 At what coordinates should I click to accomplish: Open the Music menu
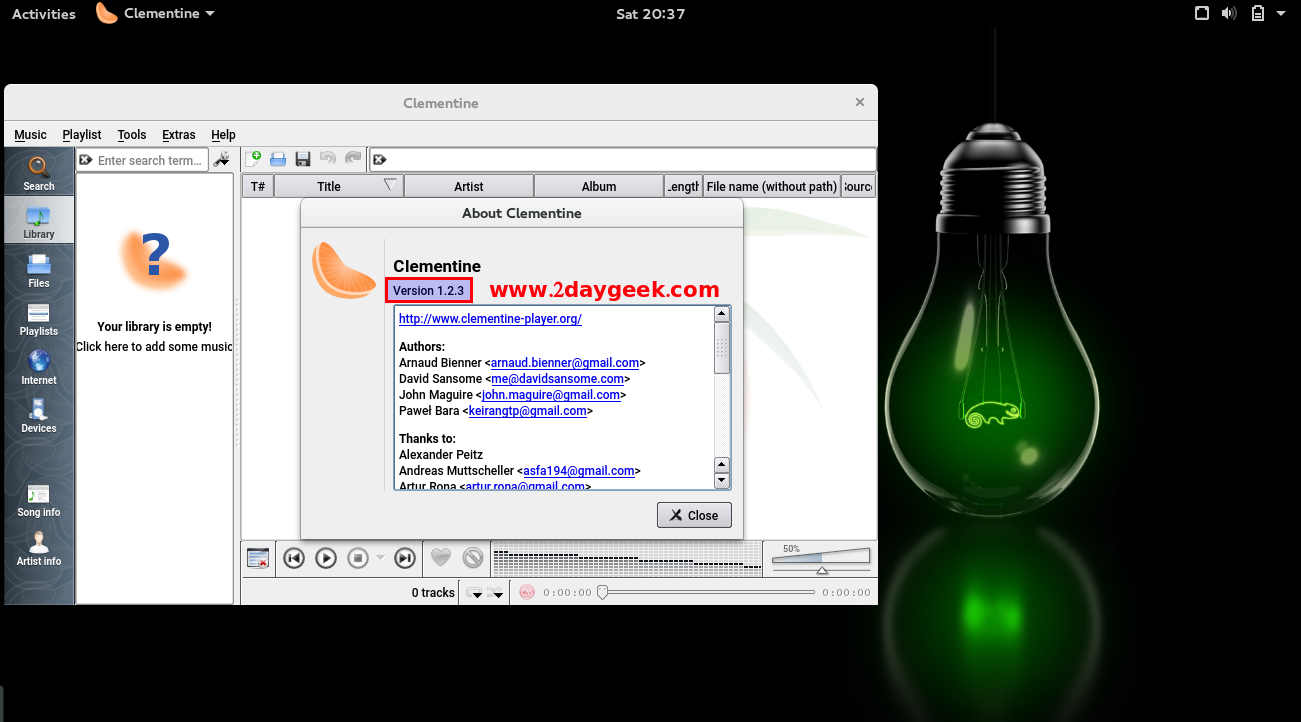click(x=30, y=135)
